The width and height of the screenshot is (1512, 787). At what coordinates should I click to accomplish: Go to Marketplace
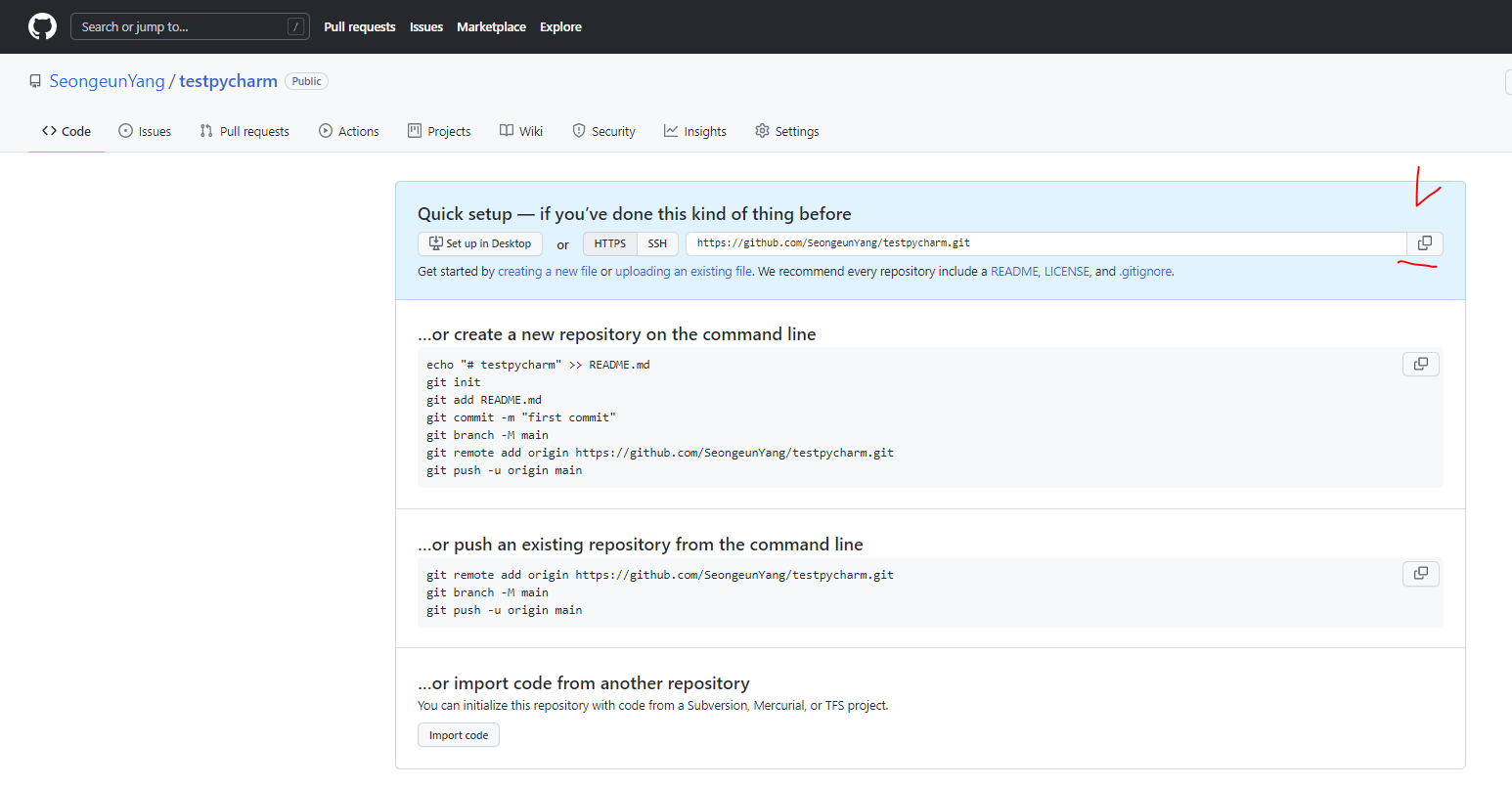click(491, 26)
